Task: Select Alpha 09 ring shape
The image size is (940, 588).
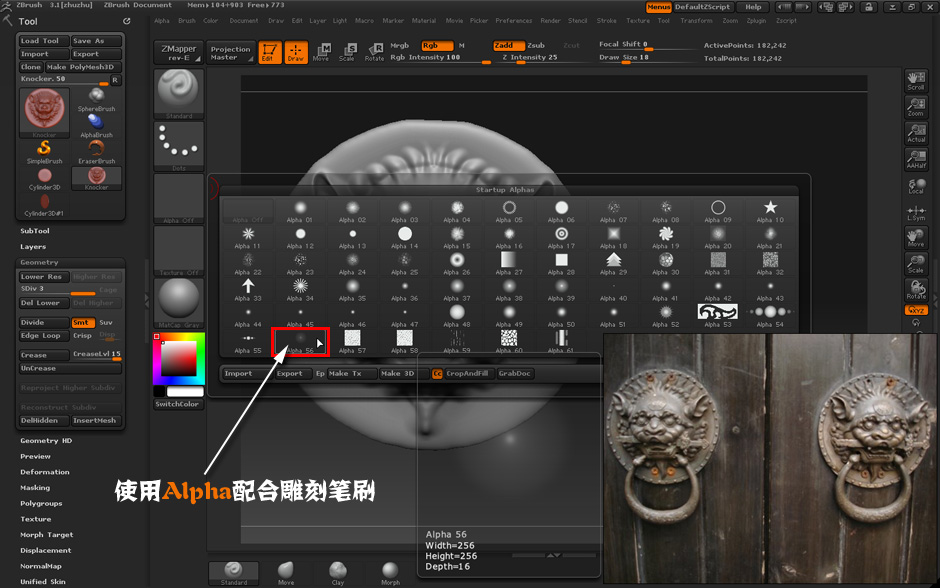Action: (718, 212)
